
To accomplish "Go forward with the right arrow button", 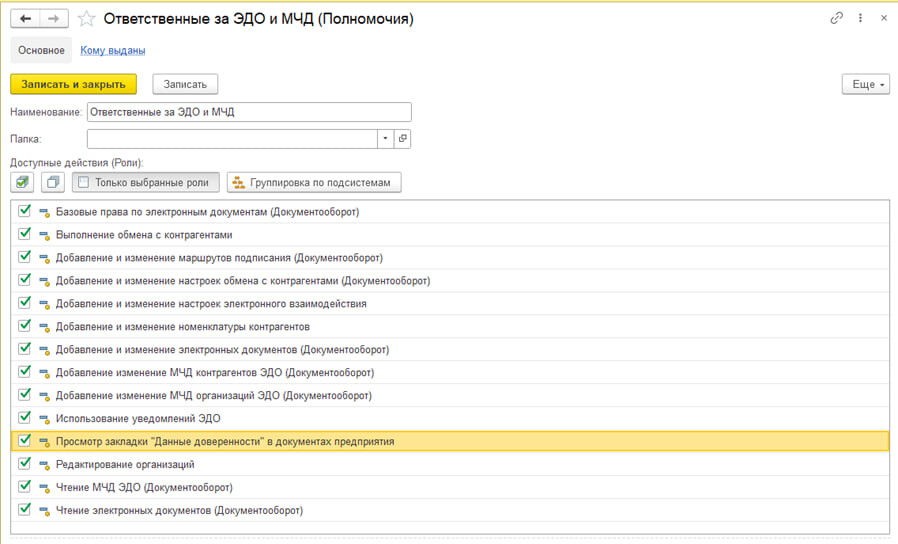I will point(54,19).
